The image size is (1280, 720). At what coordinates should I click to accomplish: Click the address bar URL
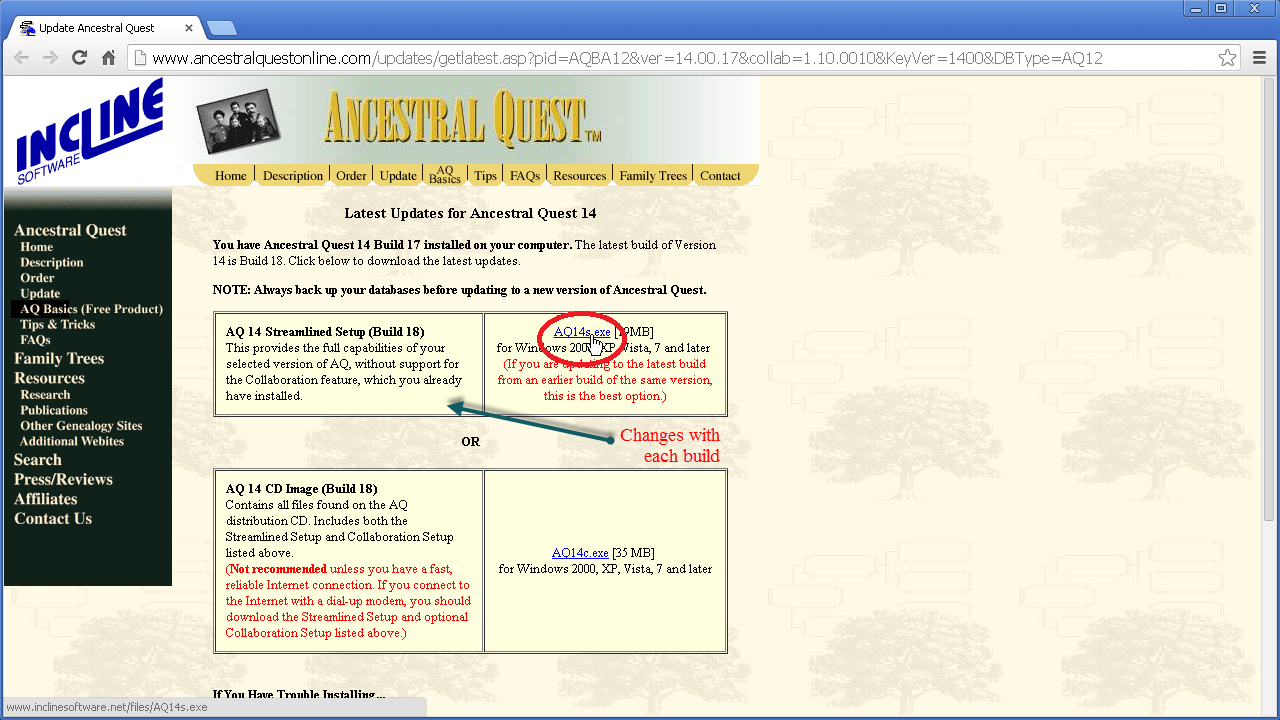click(x=627, y=58)
